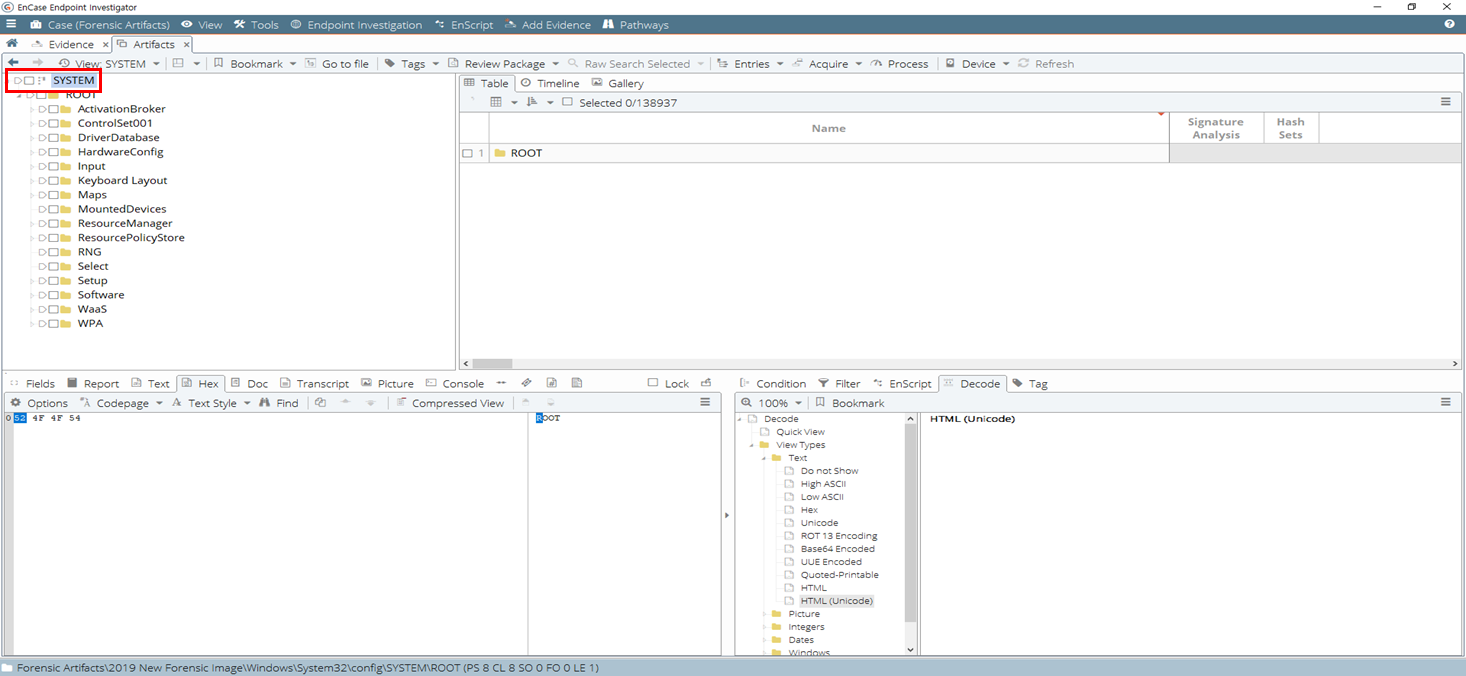This screenshot has width=1466, height=676.
Task: Click the back arrow navigation icon
Action: [x=13, y=63]
